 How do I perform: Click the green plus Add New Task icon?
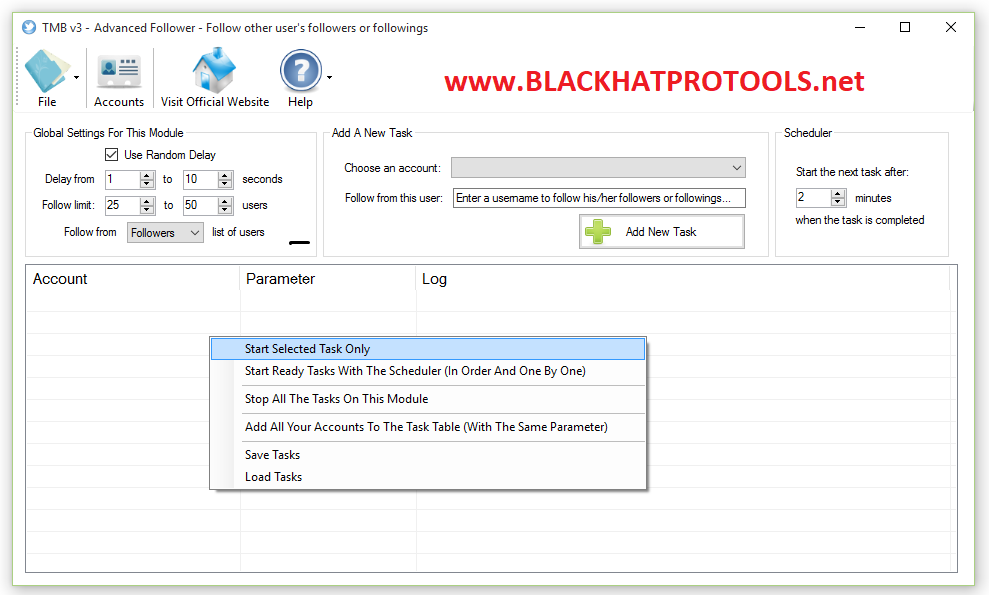(598, 232)
